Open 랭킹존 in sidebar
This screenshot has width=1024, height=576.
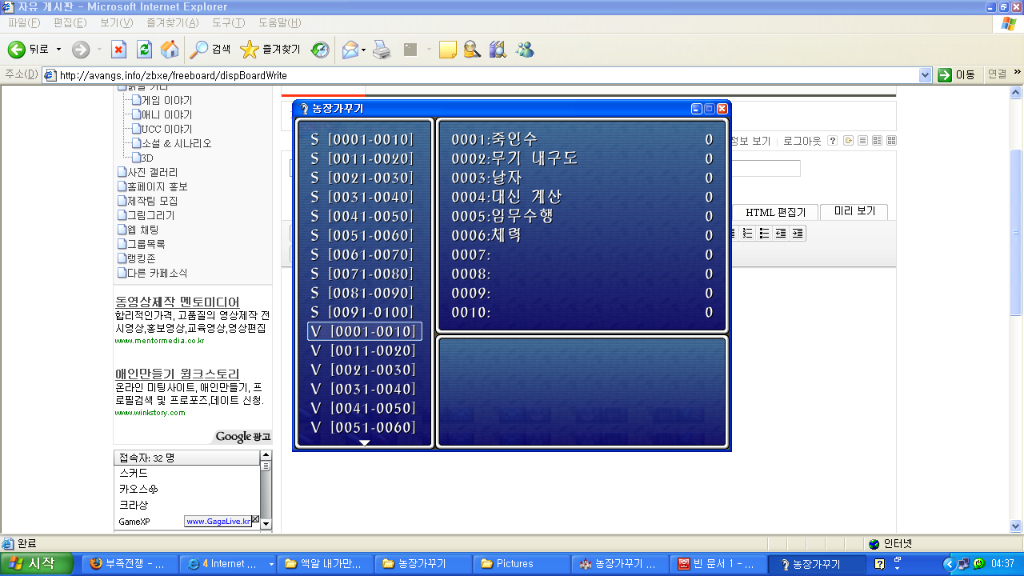pyautogui.click(x=141, y=259)
